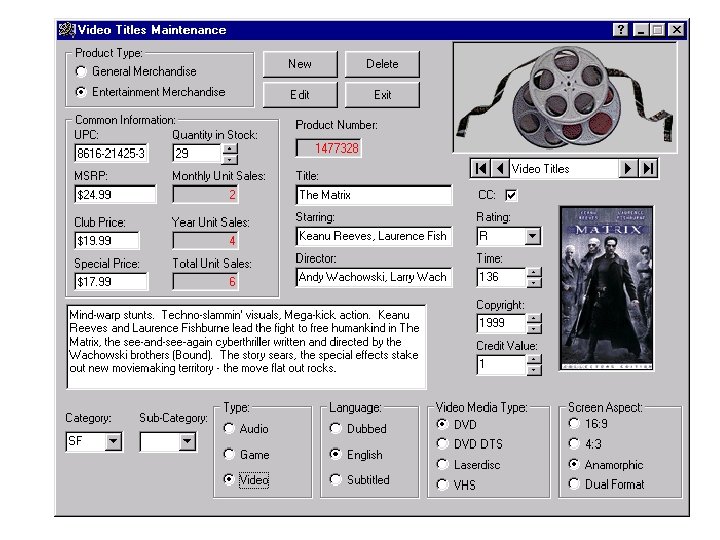Click the Credit Value field

pyautogui.click(x=501, y=365)
